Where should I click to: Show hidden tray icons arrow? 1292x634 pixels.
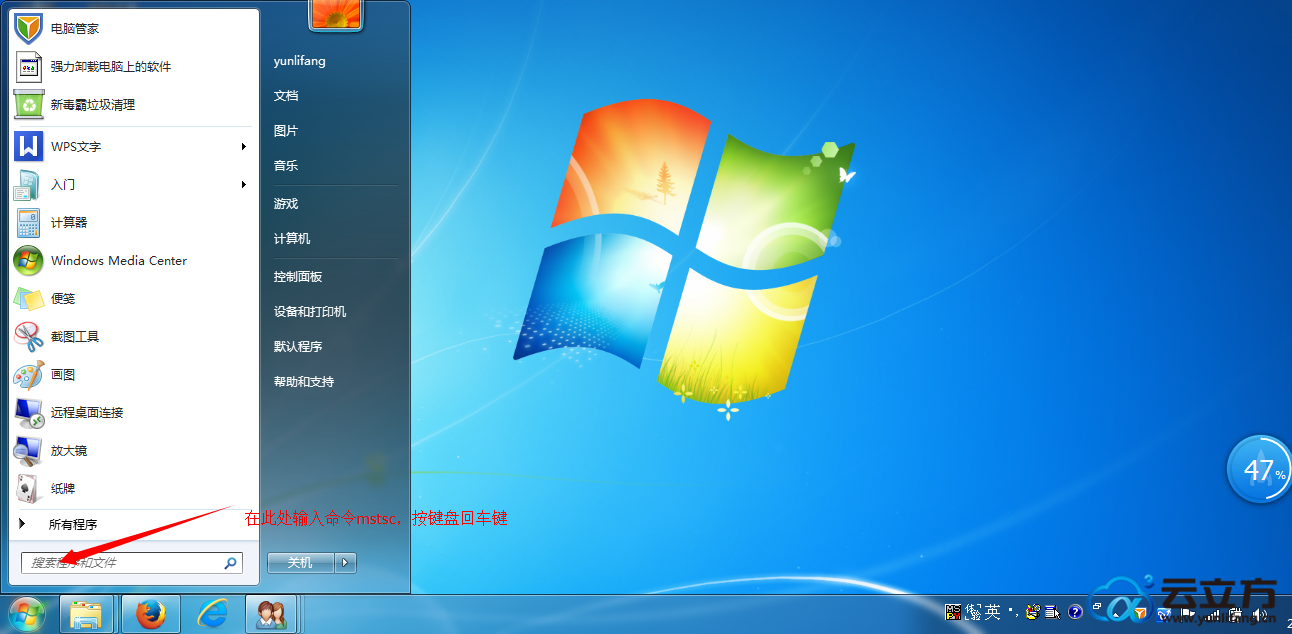click(1117, 615)
